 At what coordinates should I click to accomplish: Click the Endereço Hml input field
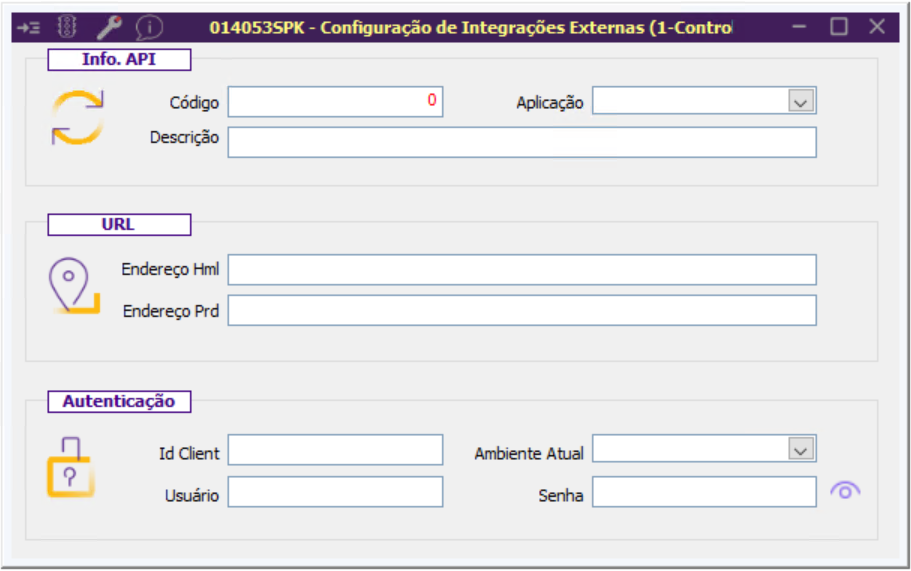coord(522,270)
